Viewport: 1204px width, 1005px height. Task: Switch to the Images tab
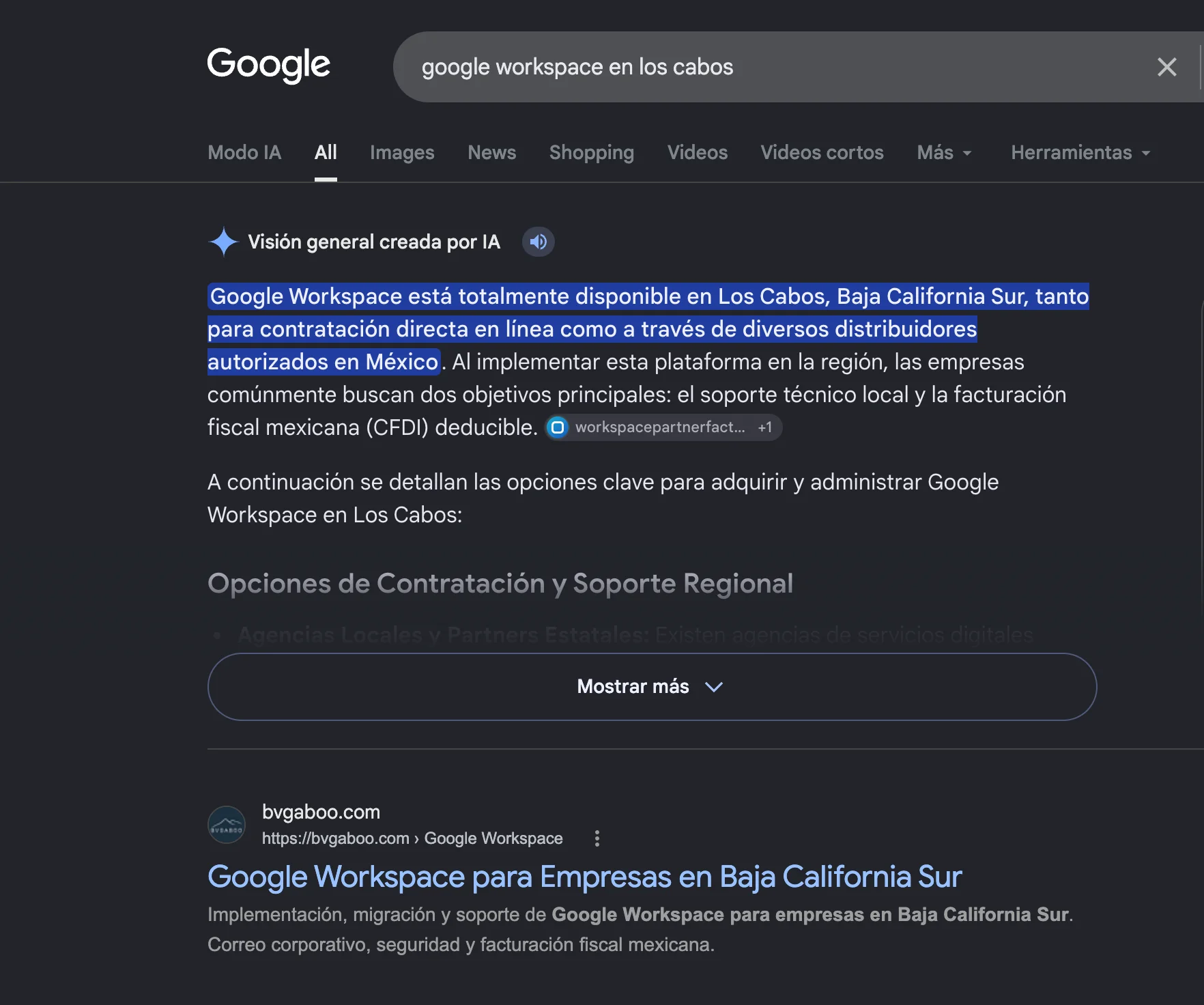coord(402,152)
